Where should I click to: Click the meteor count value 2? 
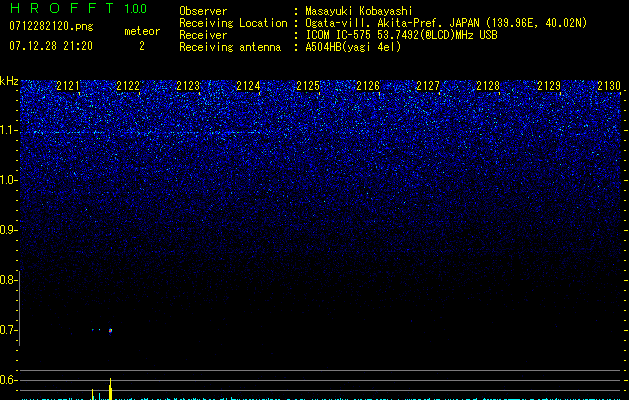(x=142, y=46)
